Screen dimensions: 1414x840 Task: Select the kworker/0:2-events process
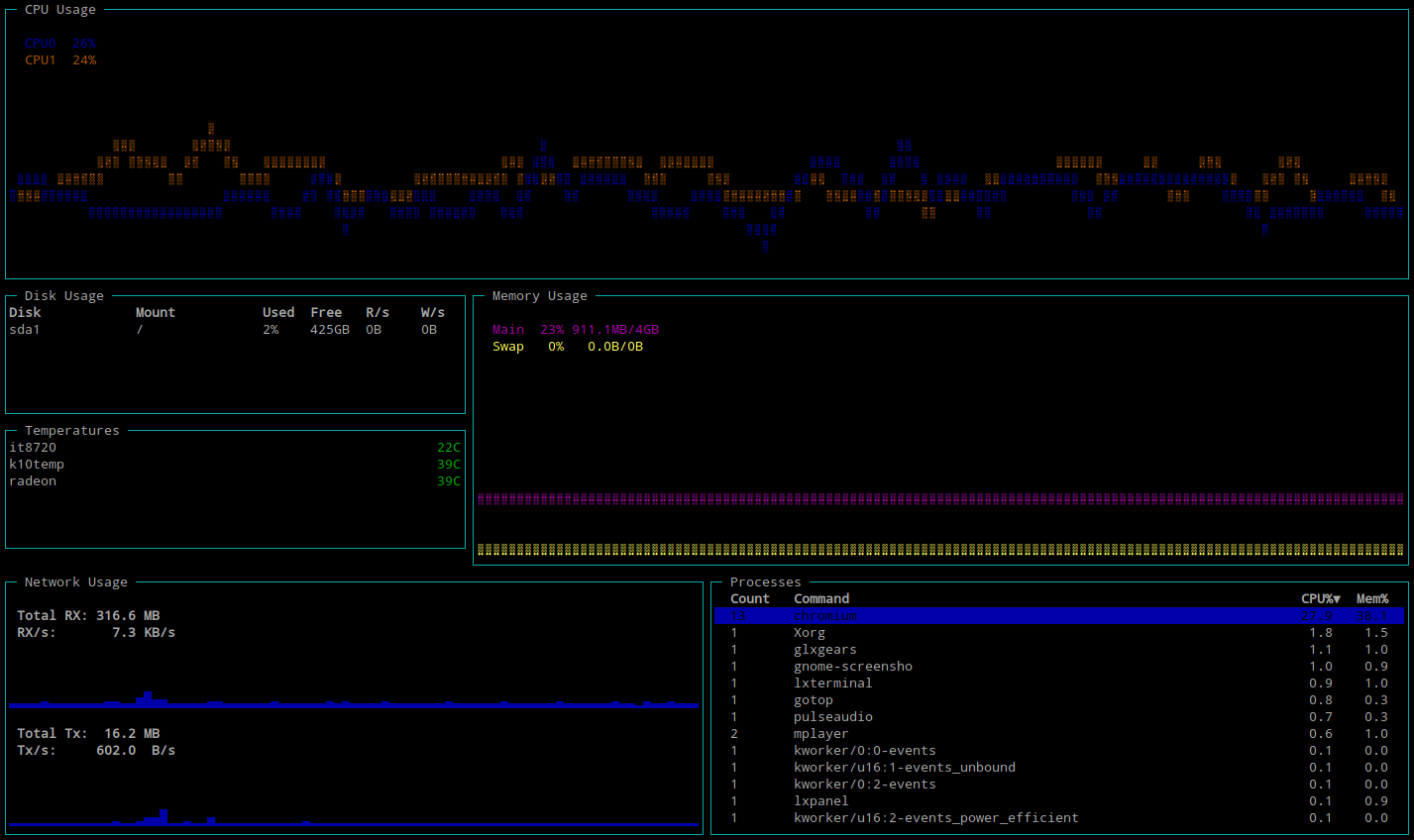click(1059, 785)
